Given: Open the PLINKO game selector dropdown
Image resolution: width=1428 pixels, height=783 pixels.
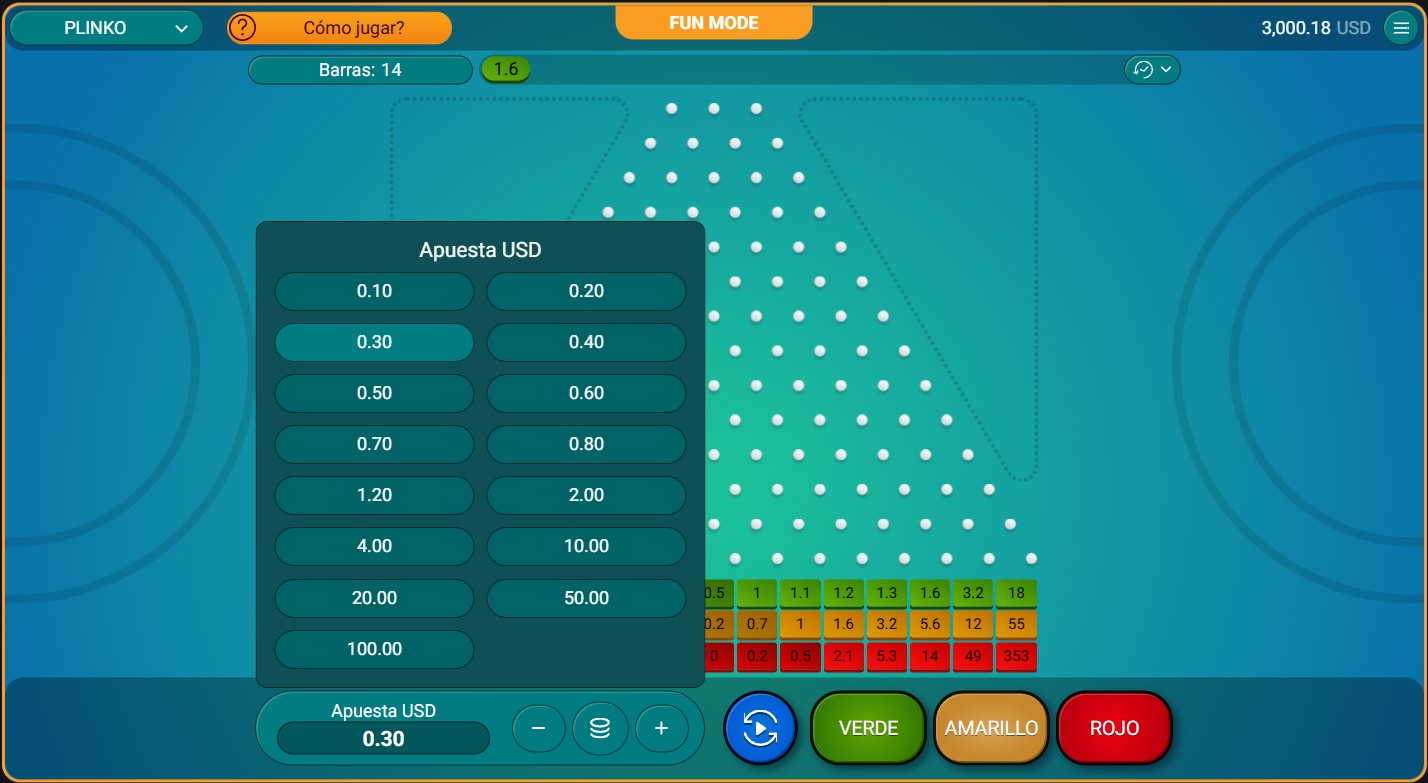Looking at the screenshot, I should [x=106, y=28].
